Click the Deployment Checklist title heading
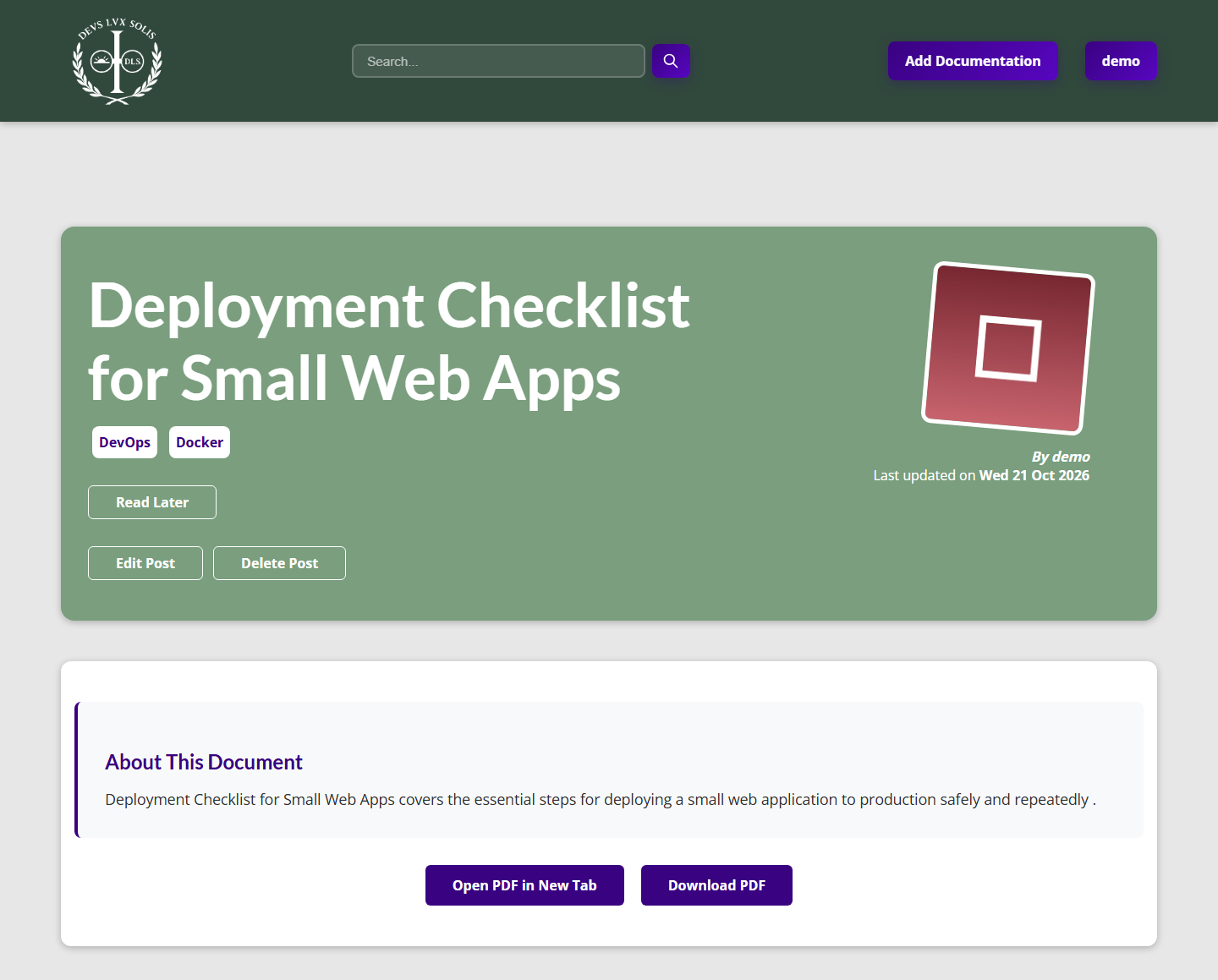The height and width of the screenshot is (980, 1218). pyautogui.click(x=389, y=342)
